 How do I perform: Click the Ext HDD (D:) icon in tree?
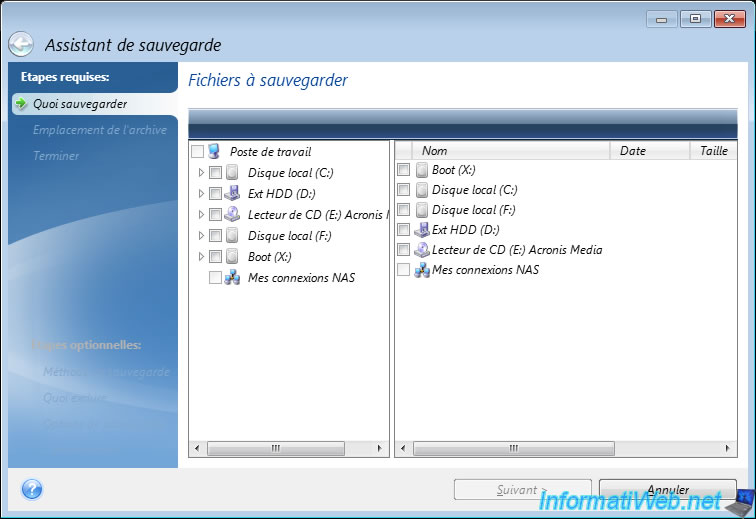click(x=233, y=194)
